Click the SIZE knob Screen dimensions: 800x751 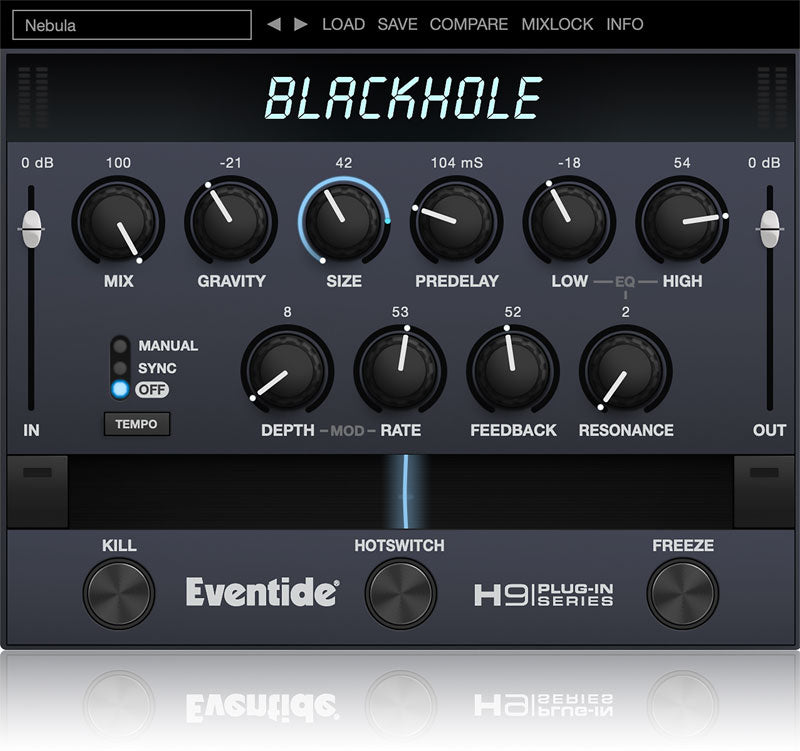pos(344,220)
